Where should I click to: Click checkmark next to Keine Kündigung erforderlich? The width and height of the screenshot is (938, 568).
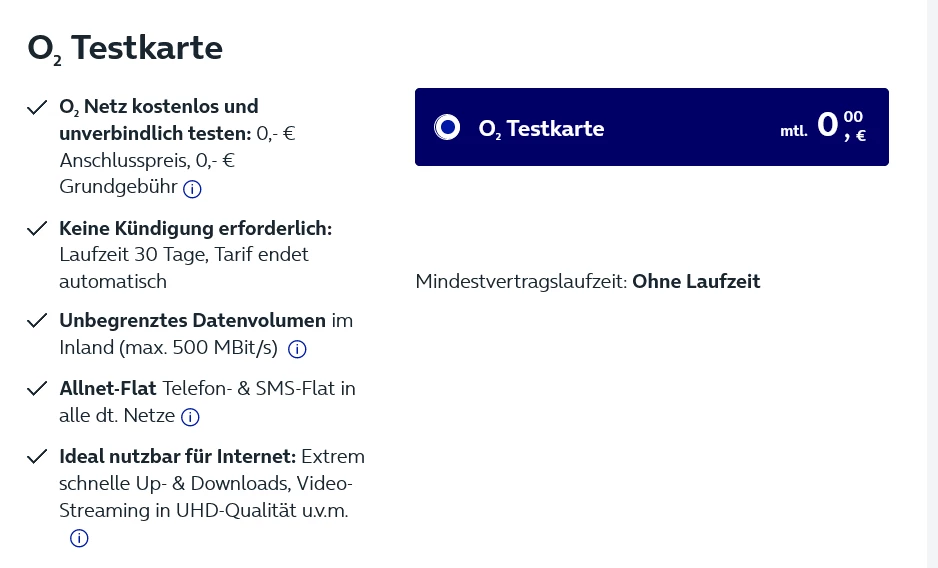pos(37,229)
